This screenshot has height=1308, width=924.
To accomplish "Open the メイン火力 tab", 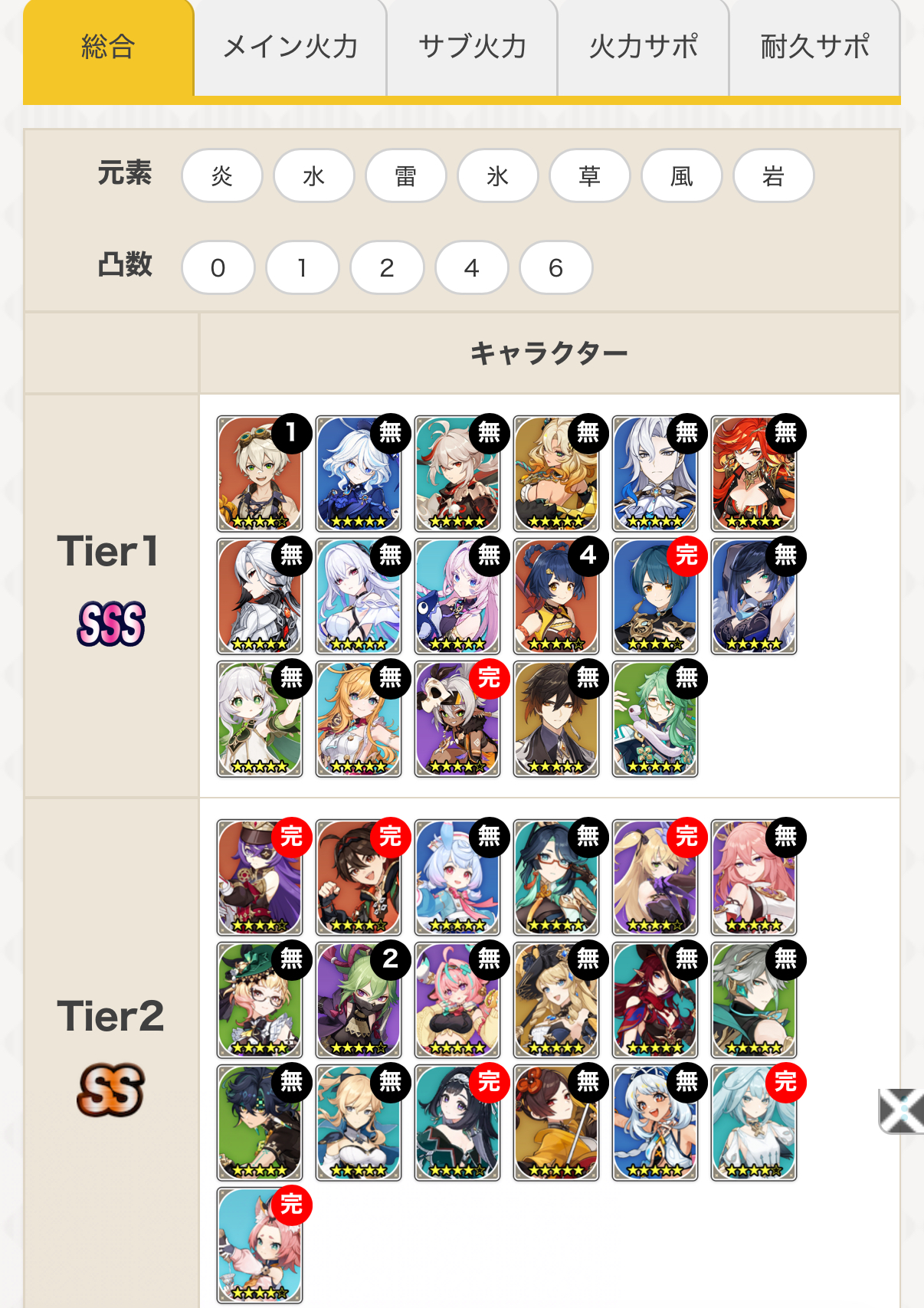I will pos(290,48).
